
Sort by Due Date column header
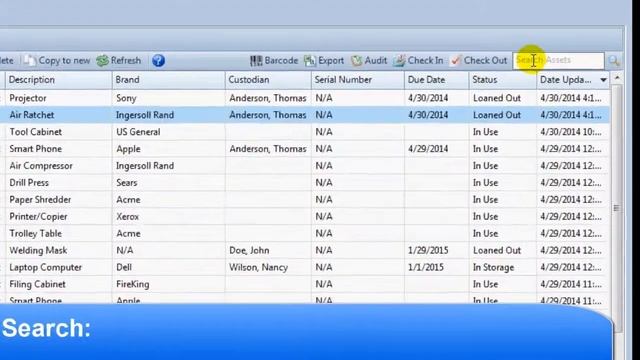pyautogui.click(x=437, y=80)
